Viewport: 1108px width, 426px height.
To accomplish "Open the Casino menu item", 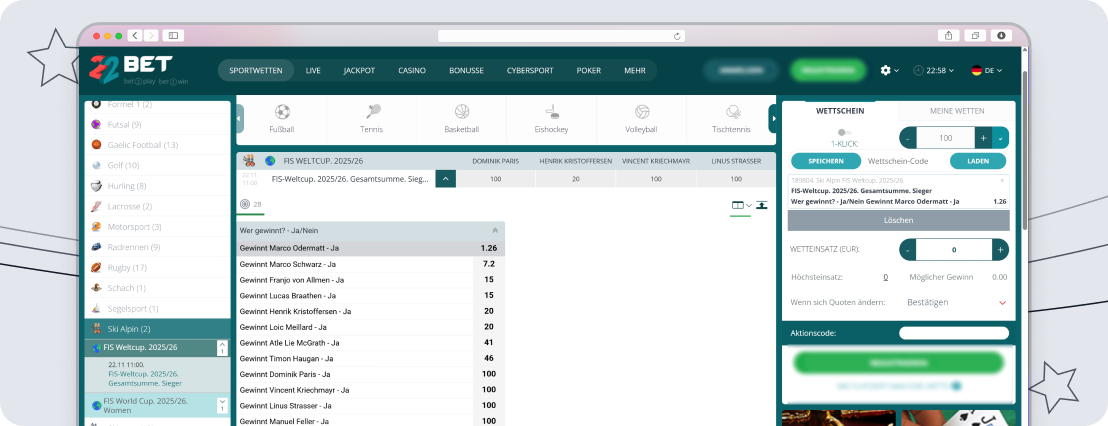I will pos(412,70).
